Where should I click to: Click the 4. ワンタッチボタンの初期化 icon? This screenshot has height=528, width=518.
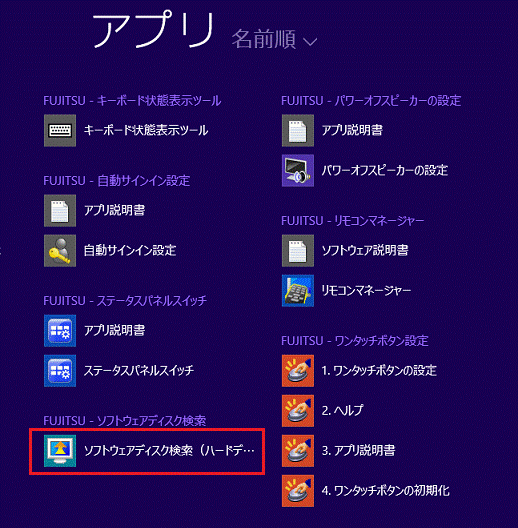(298, 491)
